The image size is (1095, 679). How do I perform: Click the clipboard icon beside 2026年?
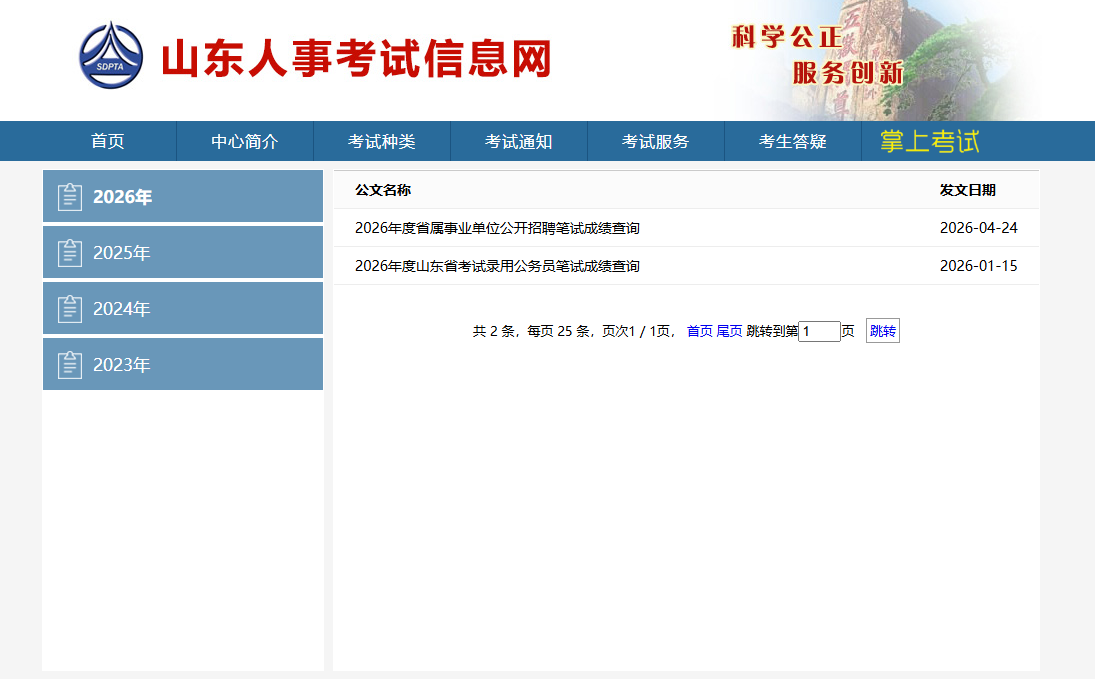point(70,197)
